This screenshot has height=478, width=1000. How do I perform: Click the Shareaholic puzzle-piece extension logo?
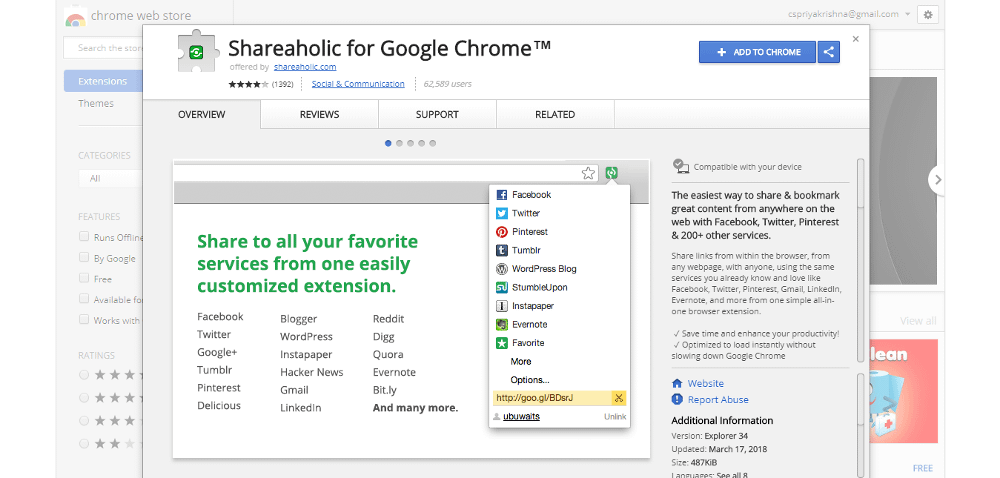tap(196, 51)
